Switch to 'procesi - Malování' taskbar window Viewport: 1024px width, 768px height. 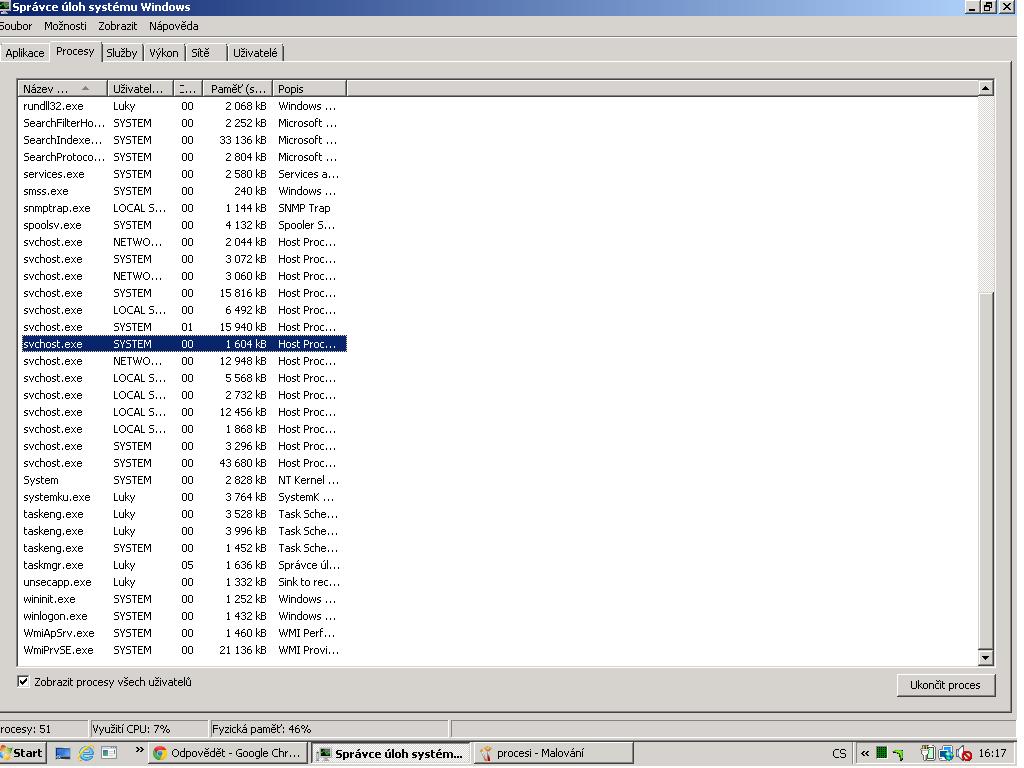[x=552, y=753]
